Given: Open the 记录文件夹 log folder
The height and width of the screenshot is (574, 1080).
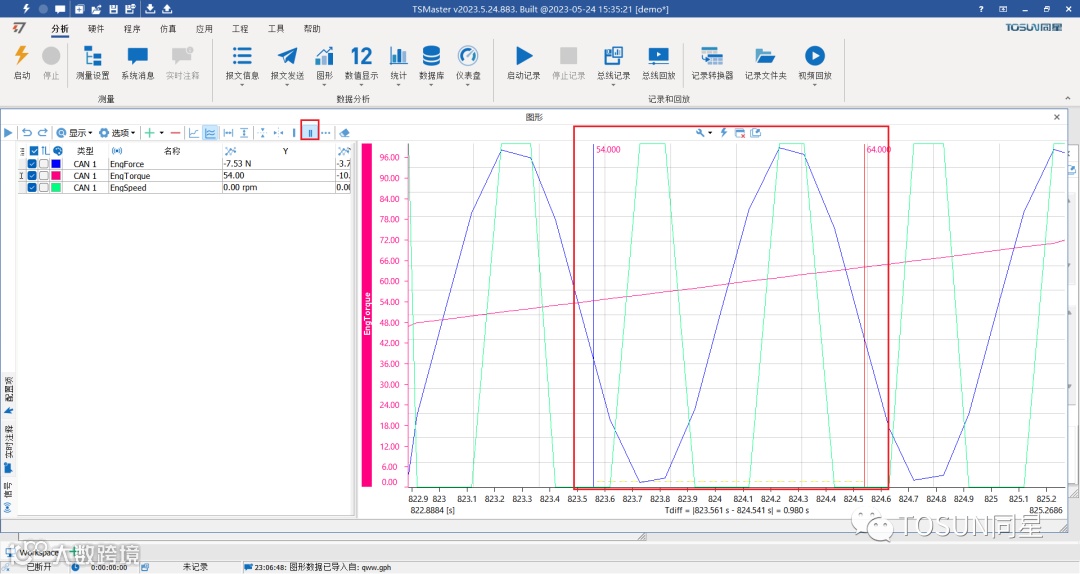Looking at the screenshot, I should (765, 57).
